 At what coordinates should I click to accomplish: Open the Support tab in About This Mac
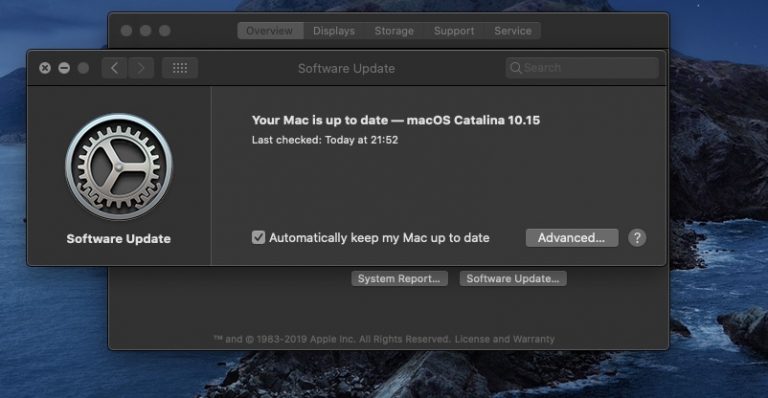point(454,31)
